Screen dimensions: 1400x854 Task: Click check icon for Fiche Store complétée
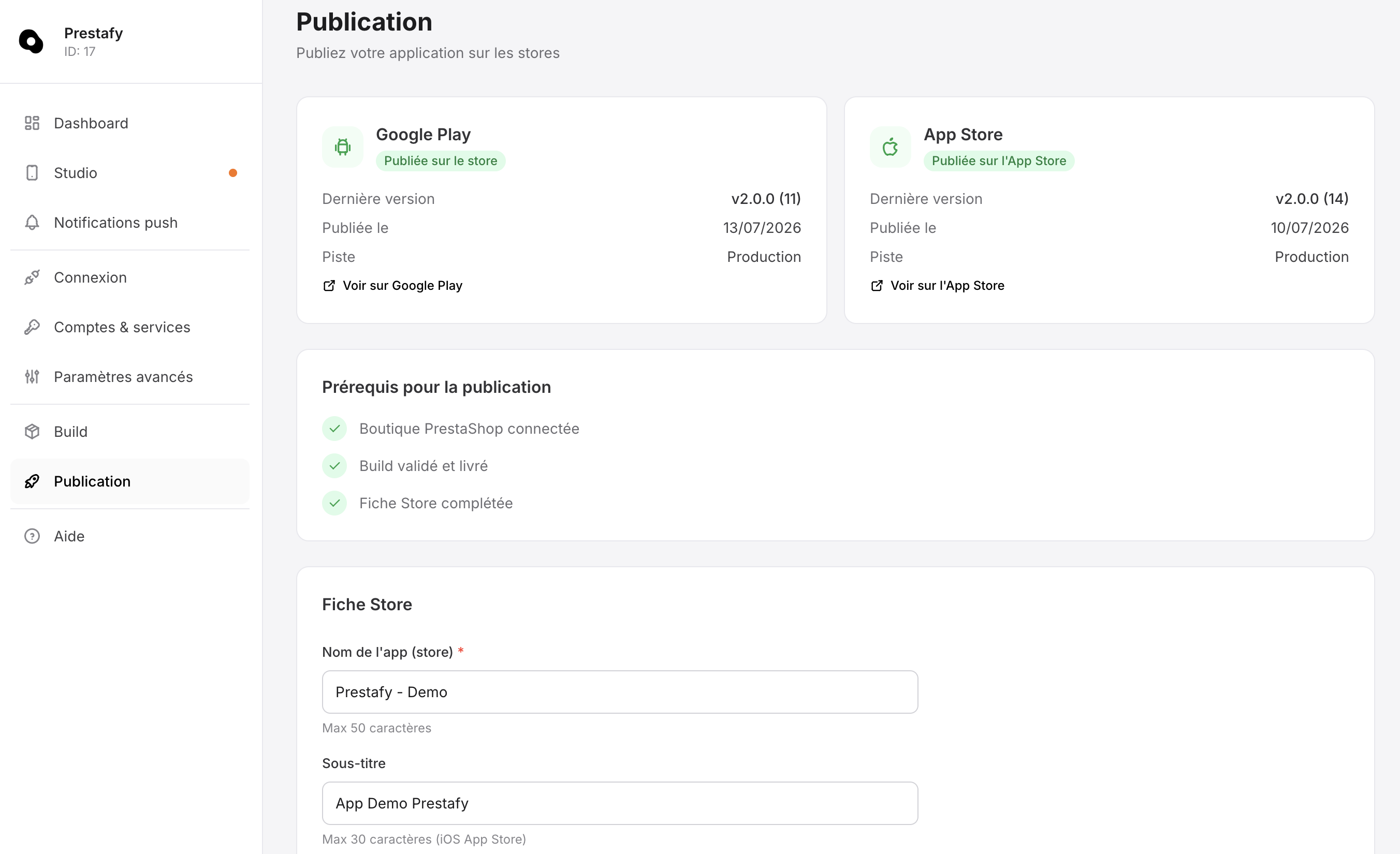coord(334,503)
